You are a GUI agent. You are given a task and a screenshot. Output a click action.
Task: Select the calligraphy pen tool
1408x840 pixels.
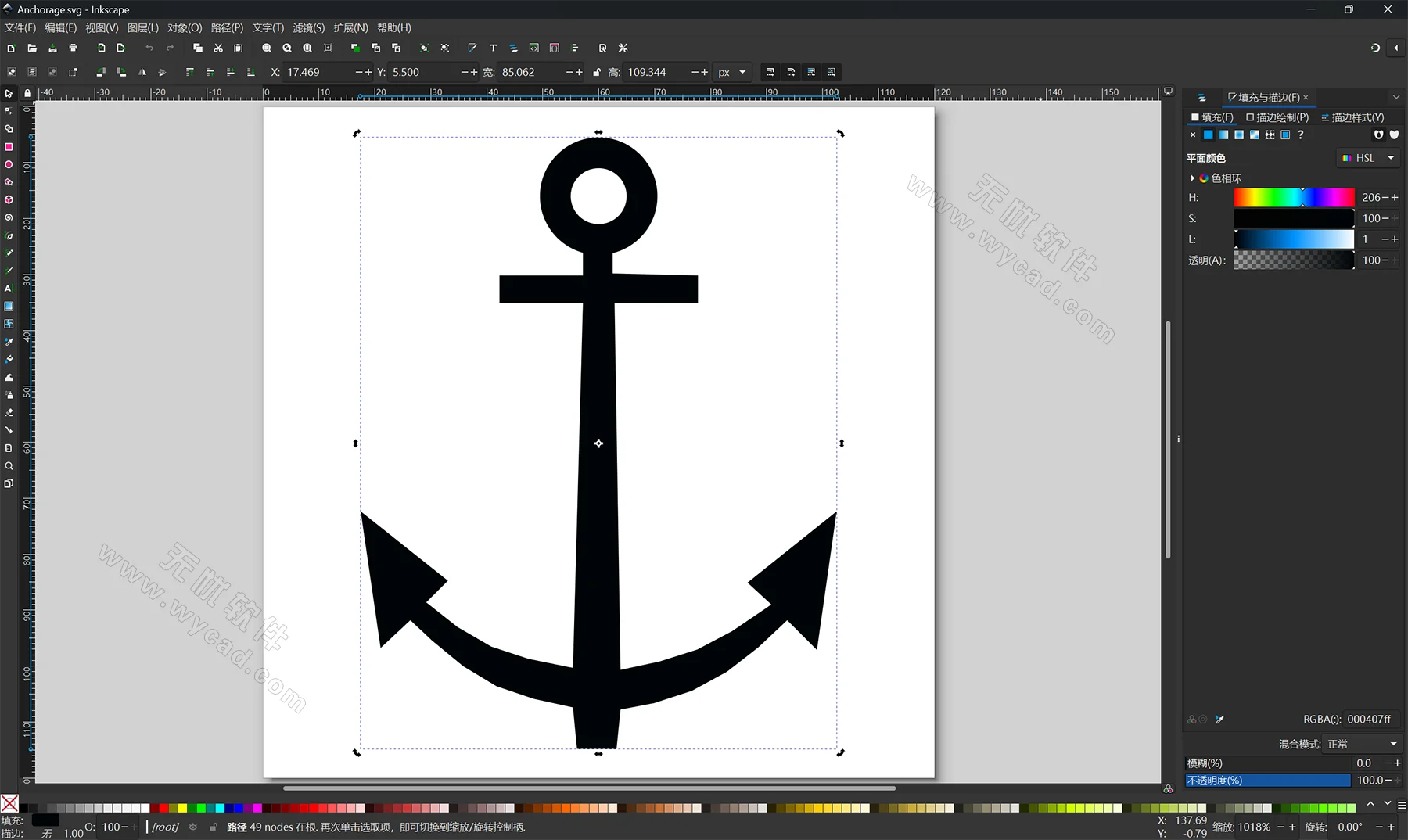point(9,271)
